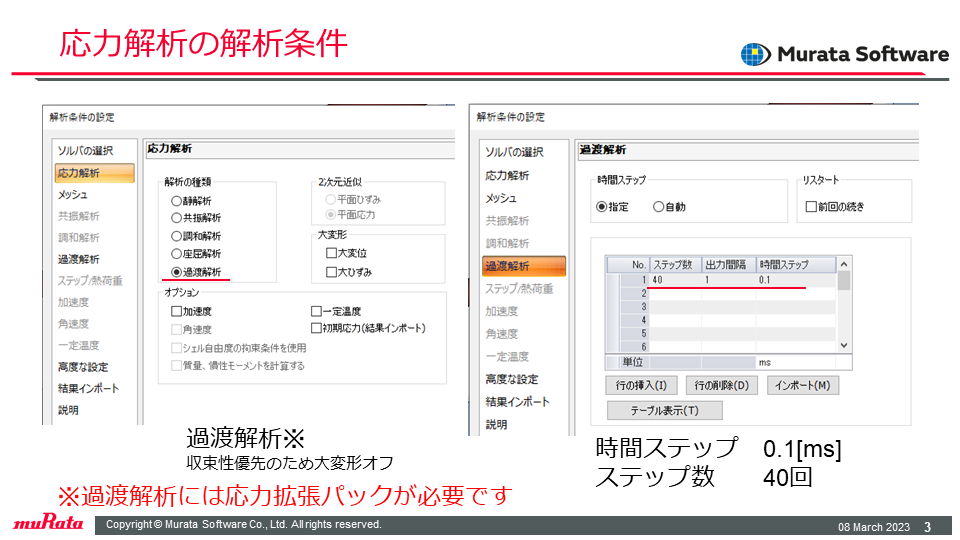
Task: Click the muRata logo in footer
Action: 48,523
